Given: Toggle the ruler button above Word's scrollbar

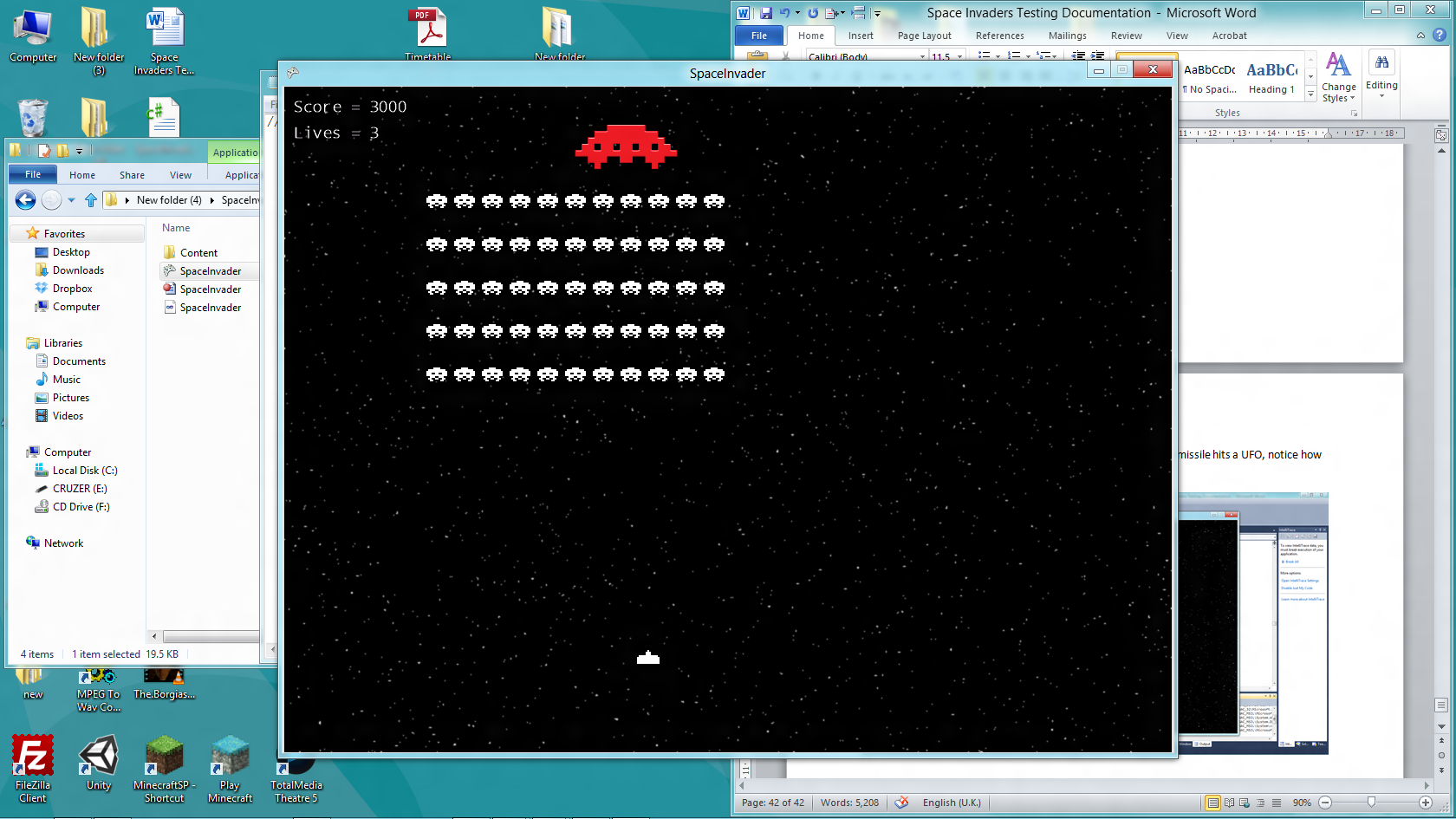Looking at the screenshot, I should (1441, 135).
